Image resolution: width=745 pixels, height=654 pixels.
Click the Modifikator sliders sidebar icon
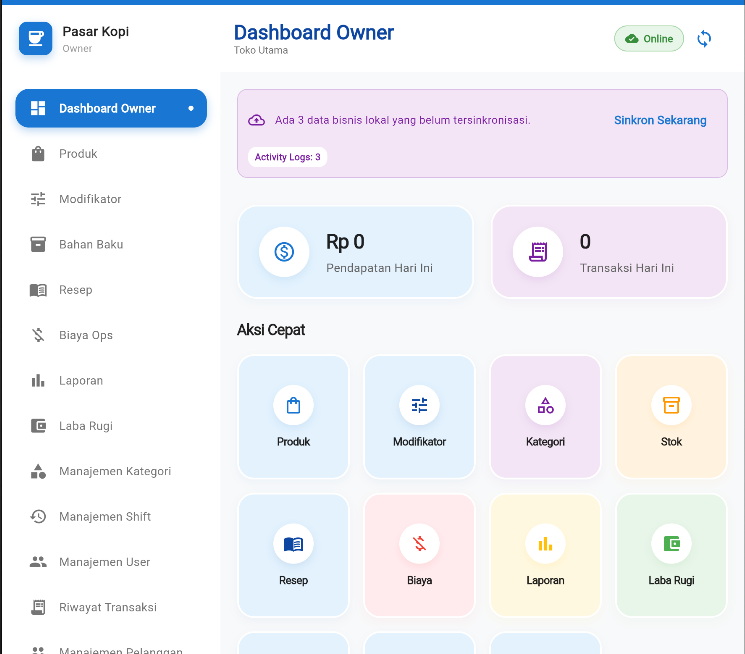(x=38, y=199)
